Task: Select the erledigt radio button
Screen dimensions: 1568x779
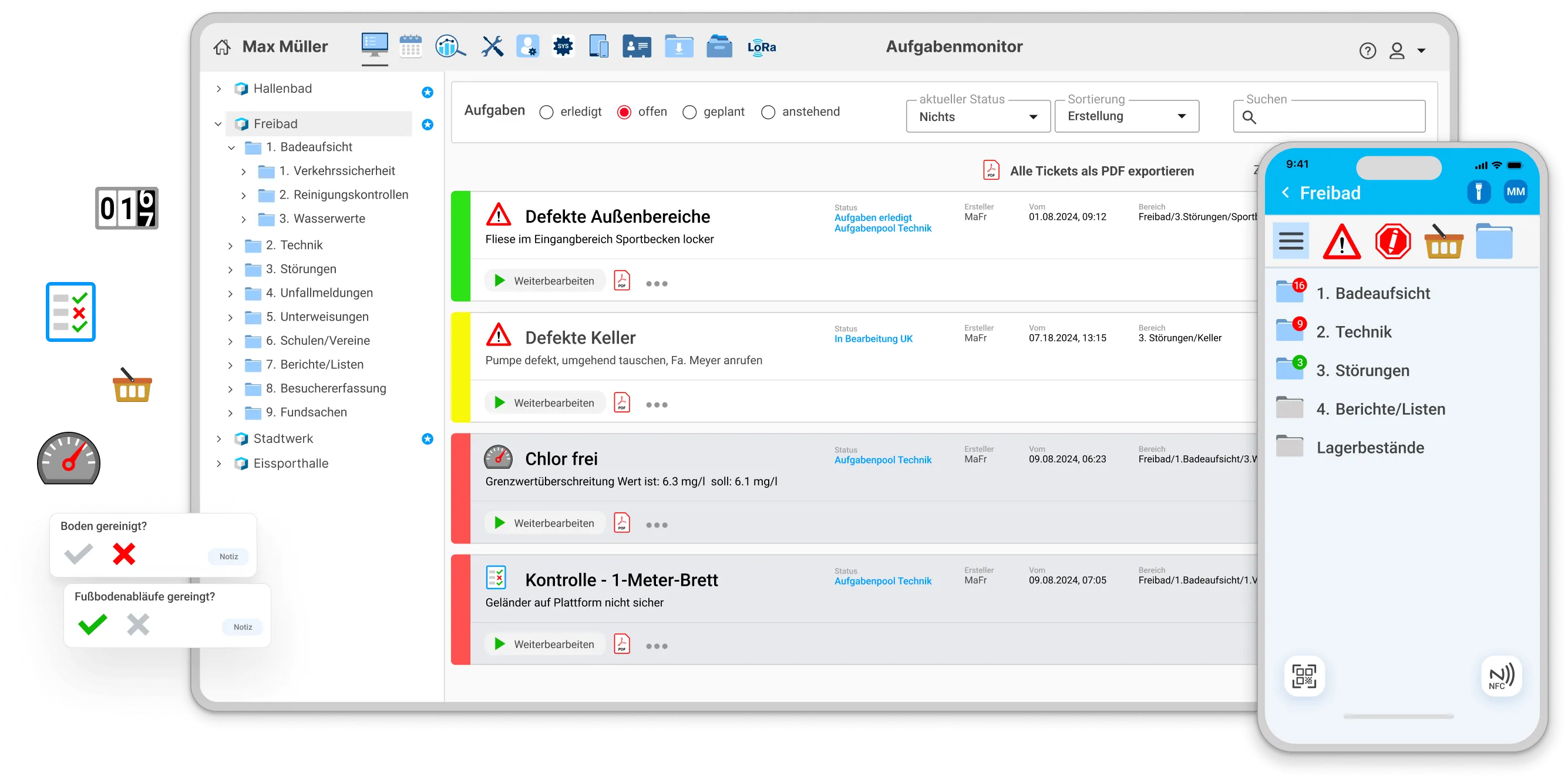Action: click(x=546, y=112)
